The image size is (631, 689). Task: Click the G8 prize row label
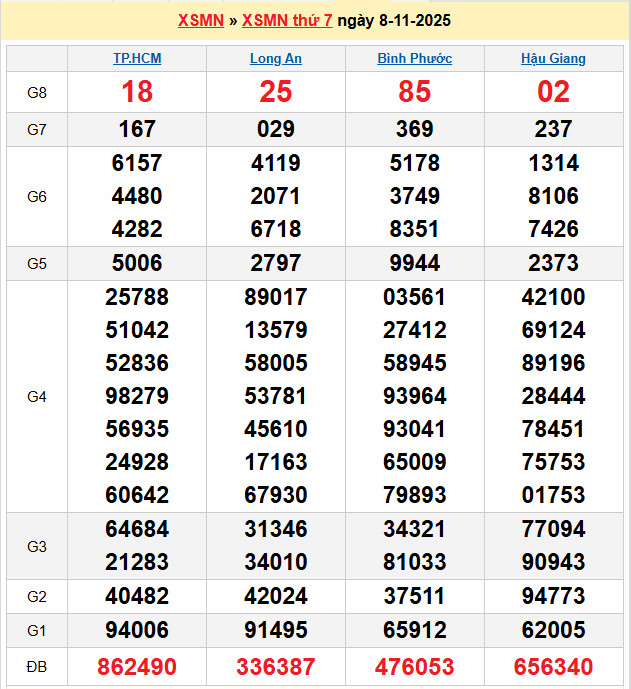pos(37,93)
